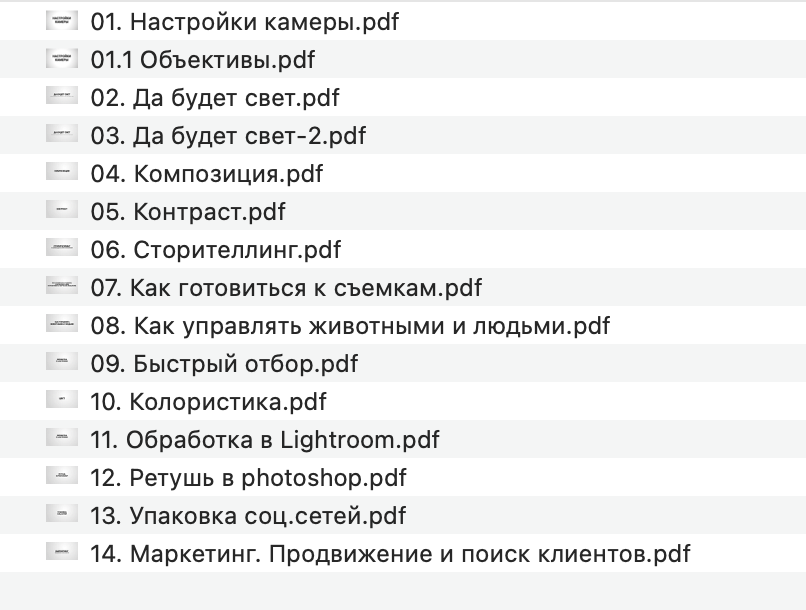
Task: Click the thumbnail icon of 01.1 Объективы.pdf
Action: (x=62, y=59)
